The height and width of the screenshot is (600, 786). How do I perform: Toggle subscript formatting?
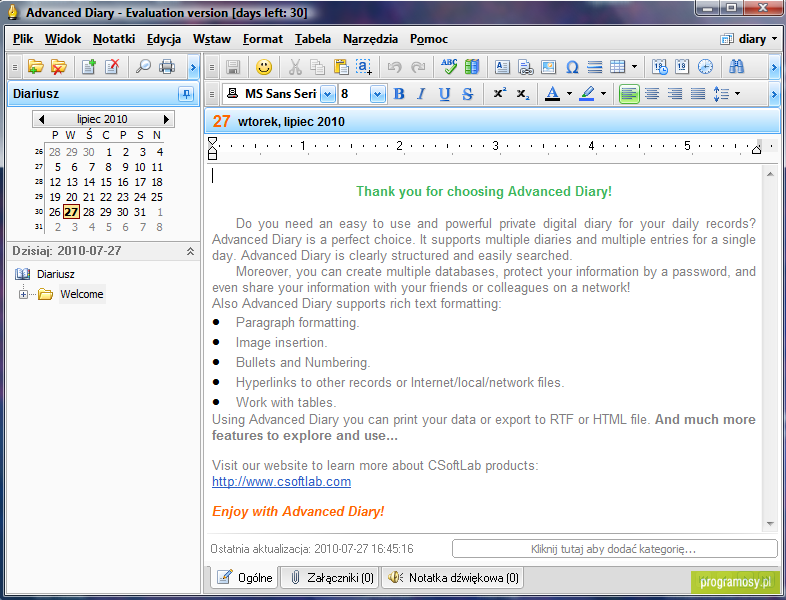tap(523, 94)
